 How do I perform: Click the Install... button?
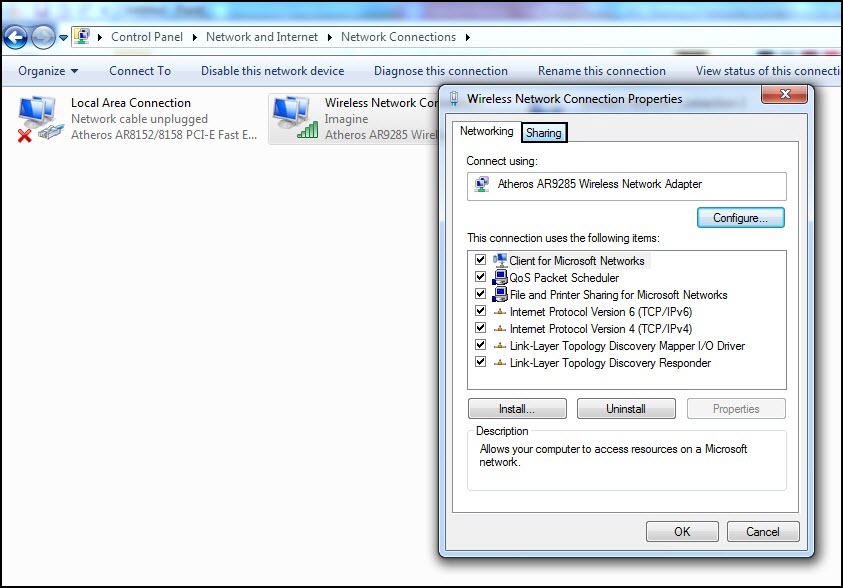[x=517, y=408]
